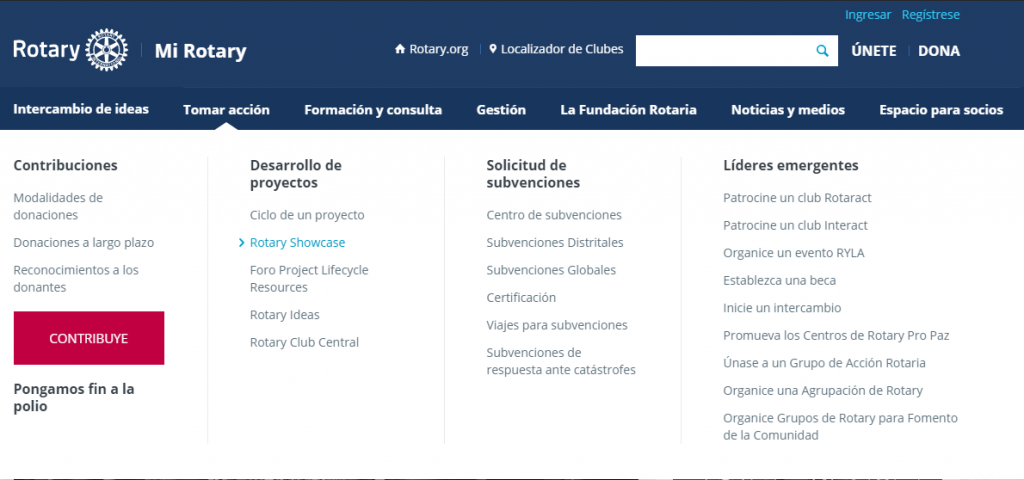Click the search magnifier icon
The image size is (1024, 480).
coord(822,51)
